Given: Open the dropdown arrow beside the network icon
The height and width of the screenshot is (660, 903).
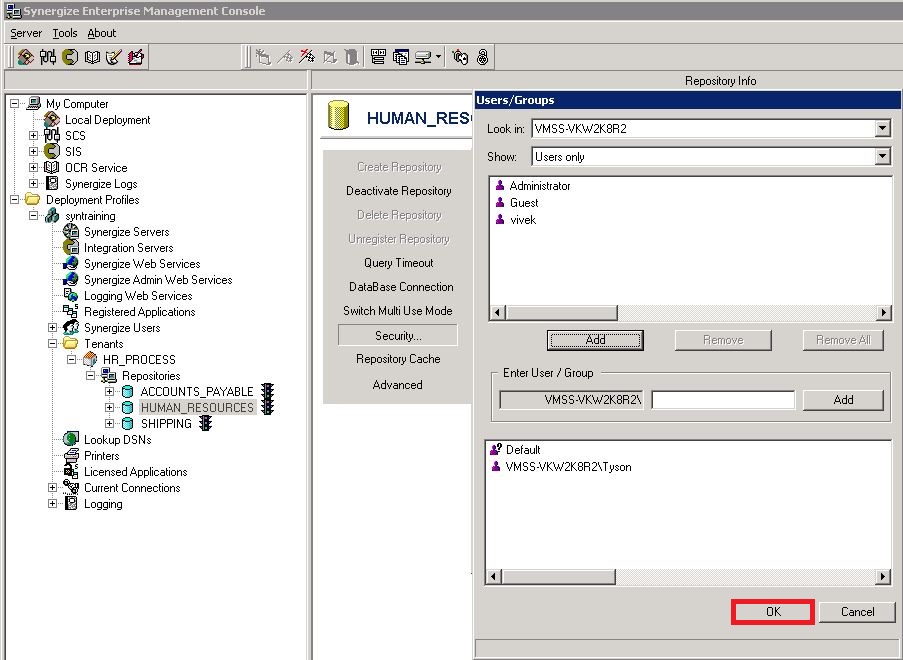Looking at the screenshot, I should tap(438, 56).
